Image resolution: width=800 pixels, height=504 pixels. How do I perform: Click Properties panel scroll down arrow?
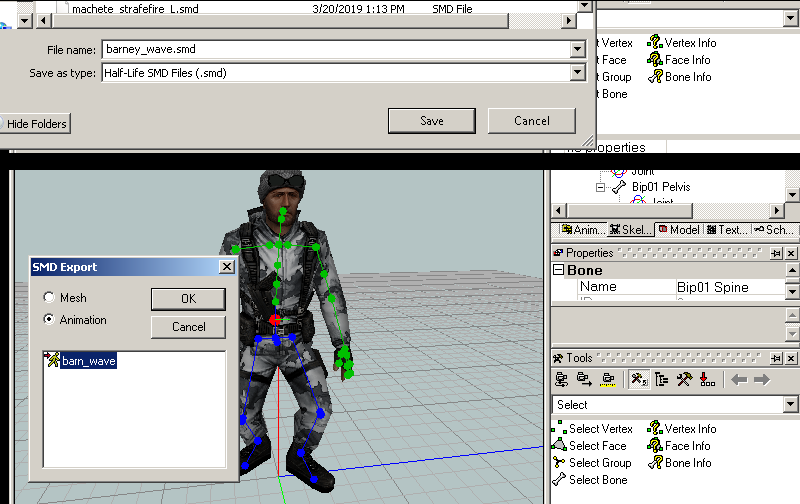(792, 291)
